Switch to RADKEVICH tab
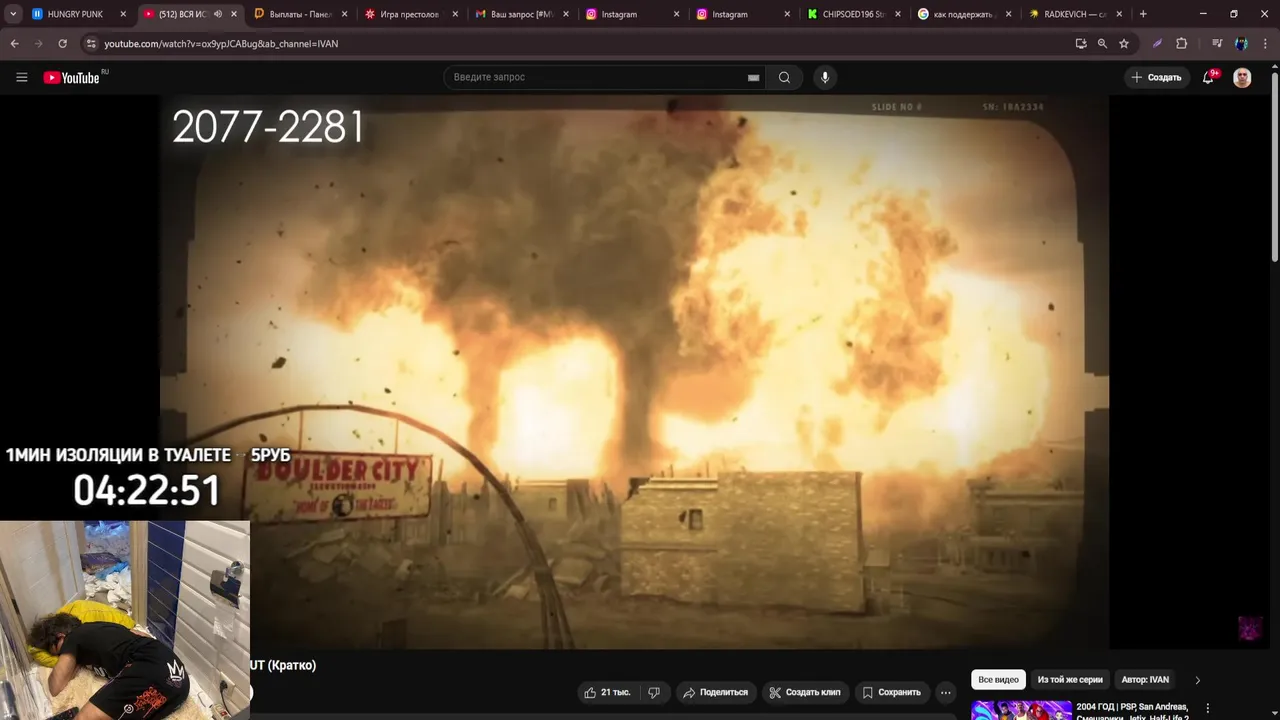Viewport: 1280px width, 720px height. (1075, 14)
